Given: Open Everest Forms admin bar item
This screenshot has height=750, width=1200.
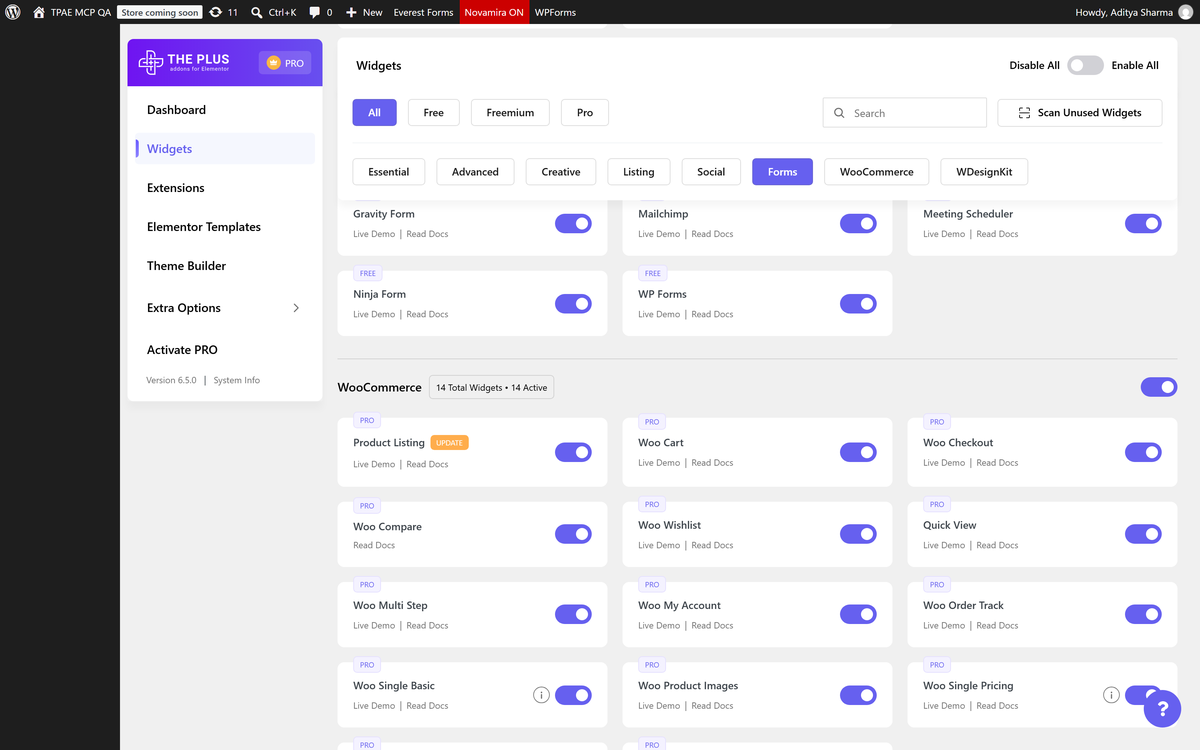Looking at the screenshot, I should pyautogui.click(x=423, y=12).
